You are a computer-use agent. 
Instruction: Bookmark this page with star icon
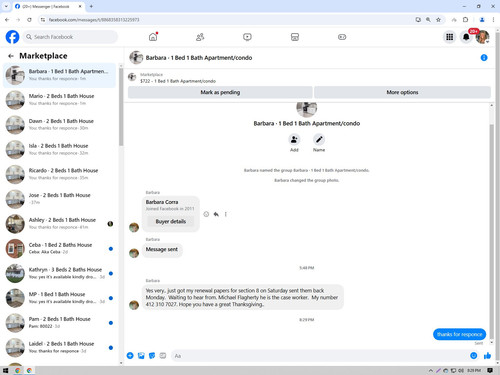click(x=438, y=20)
